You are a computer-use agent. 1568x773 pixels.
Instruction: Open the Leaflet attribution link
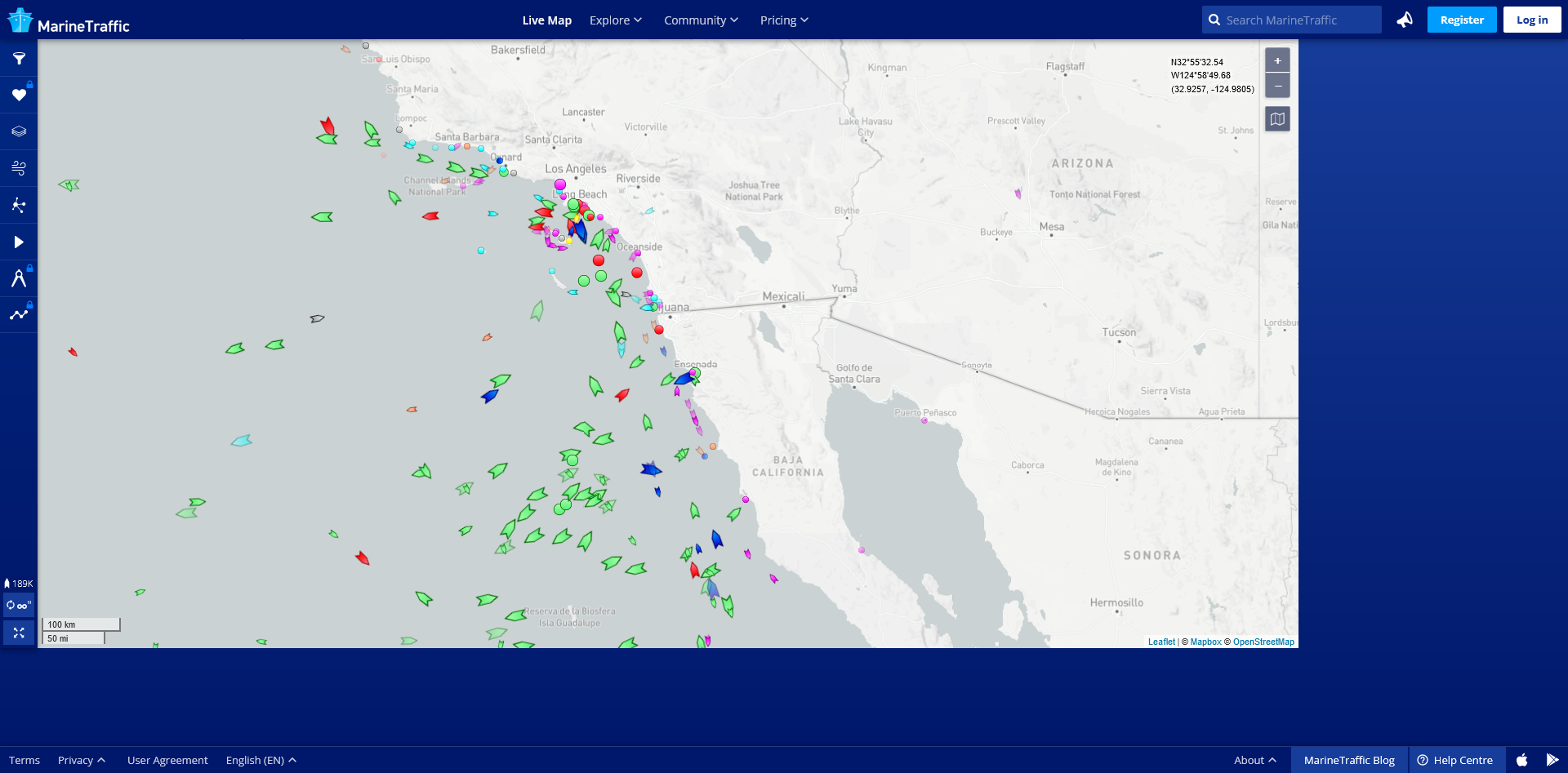(1161, 642)
